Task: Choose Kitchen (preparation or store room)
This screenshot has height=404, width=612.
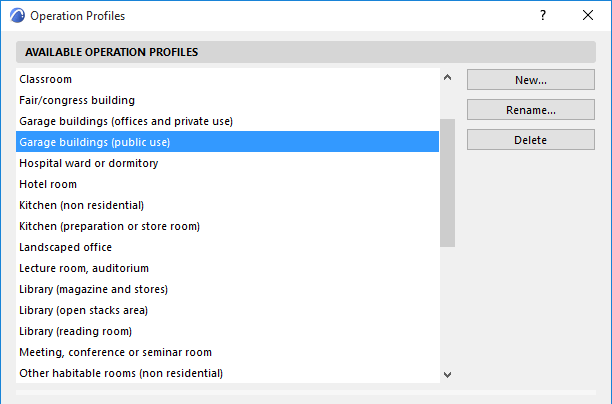Action: [x=109, y=226]
